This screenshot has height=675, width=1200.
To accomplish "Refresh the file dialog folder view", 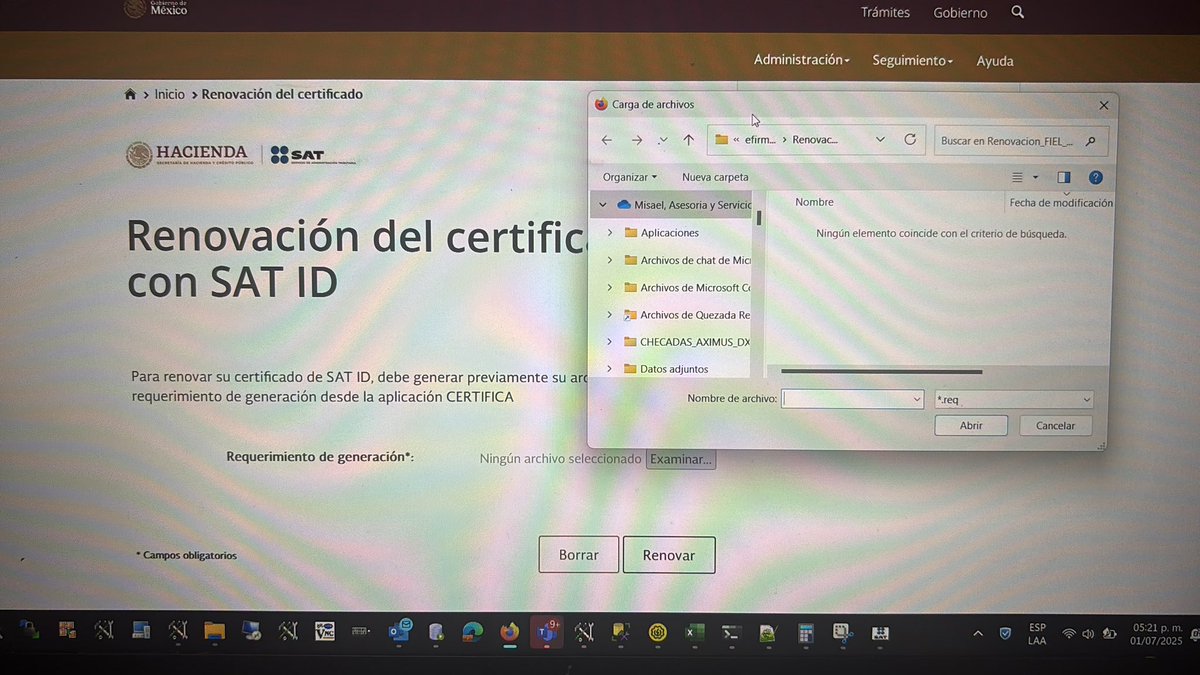I will pyautogui.click(x=910, y=139).
